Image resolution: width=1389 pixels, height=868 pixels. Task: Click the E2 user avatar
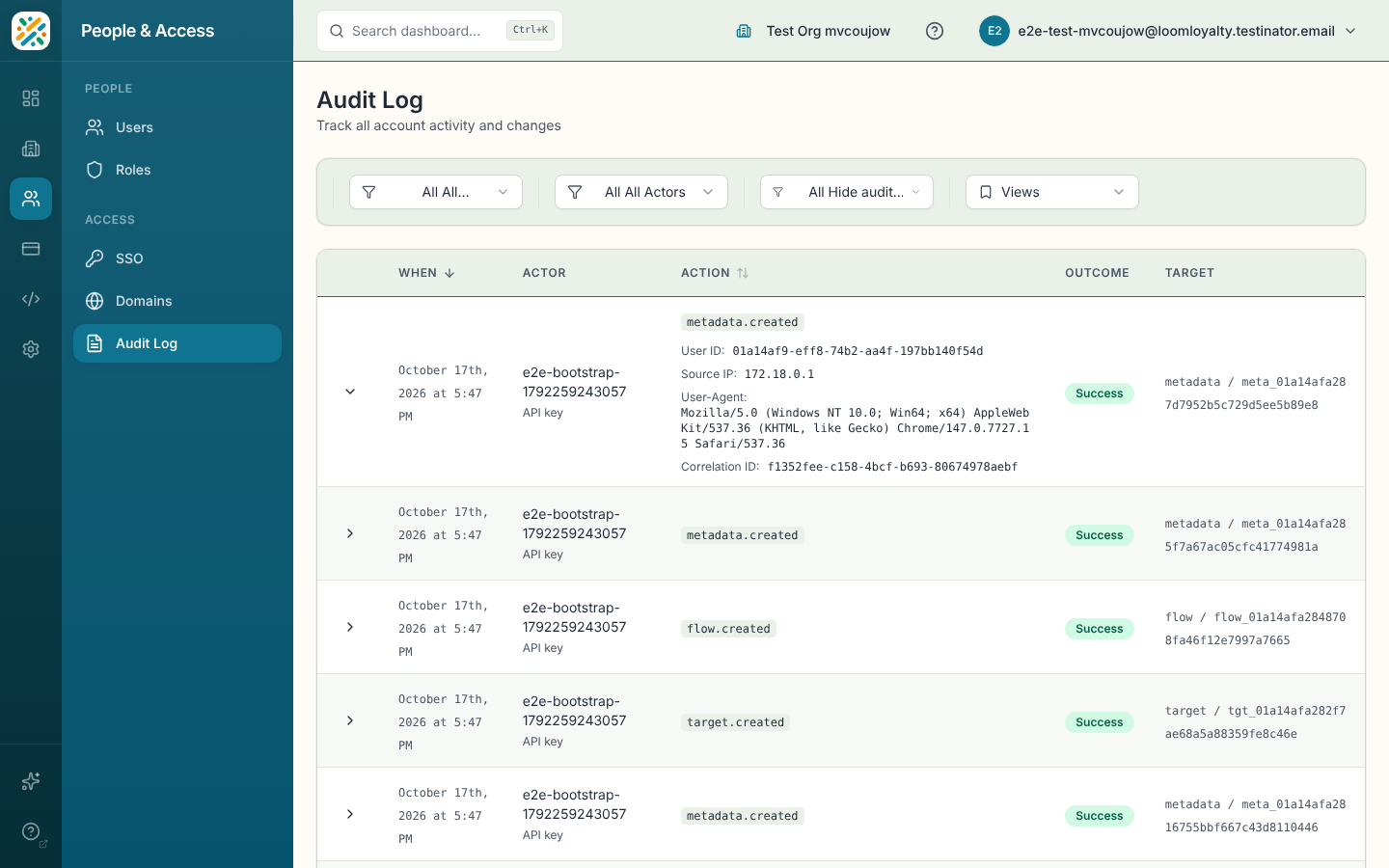994,31
